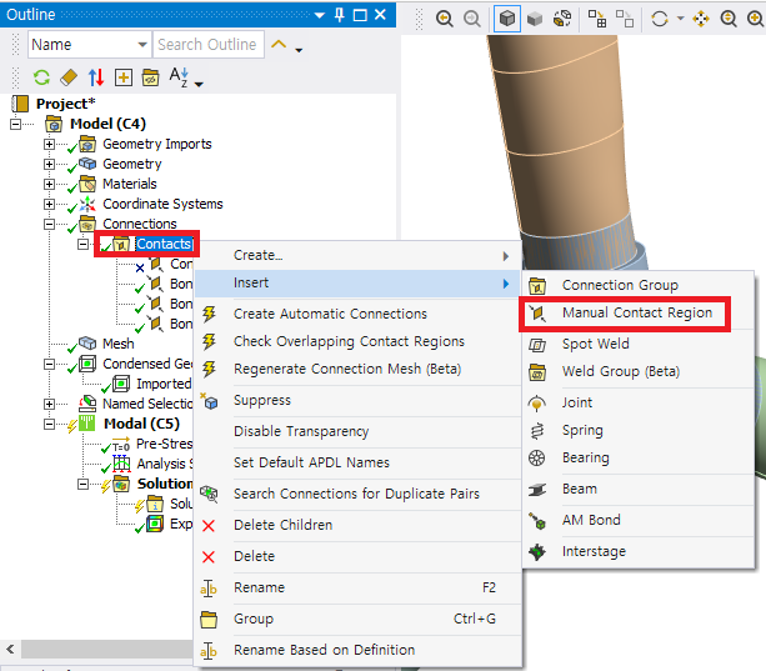Collapse the Connections tree node
This screenshot has width=766, height=671.
coord(49,224)
